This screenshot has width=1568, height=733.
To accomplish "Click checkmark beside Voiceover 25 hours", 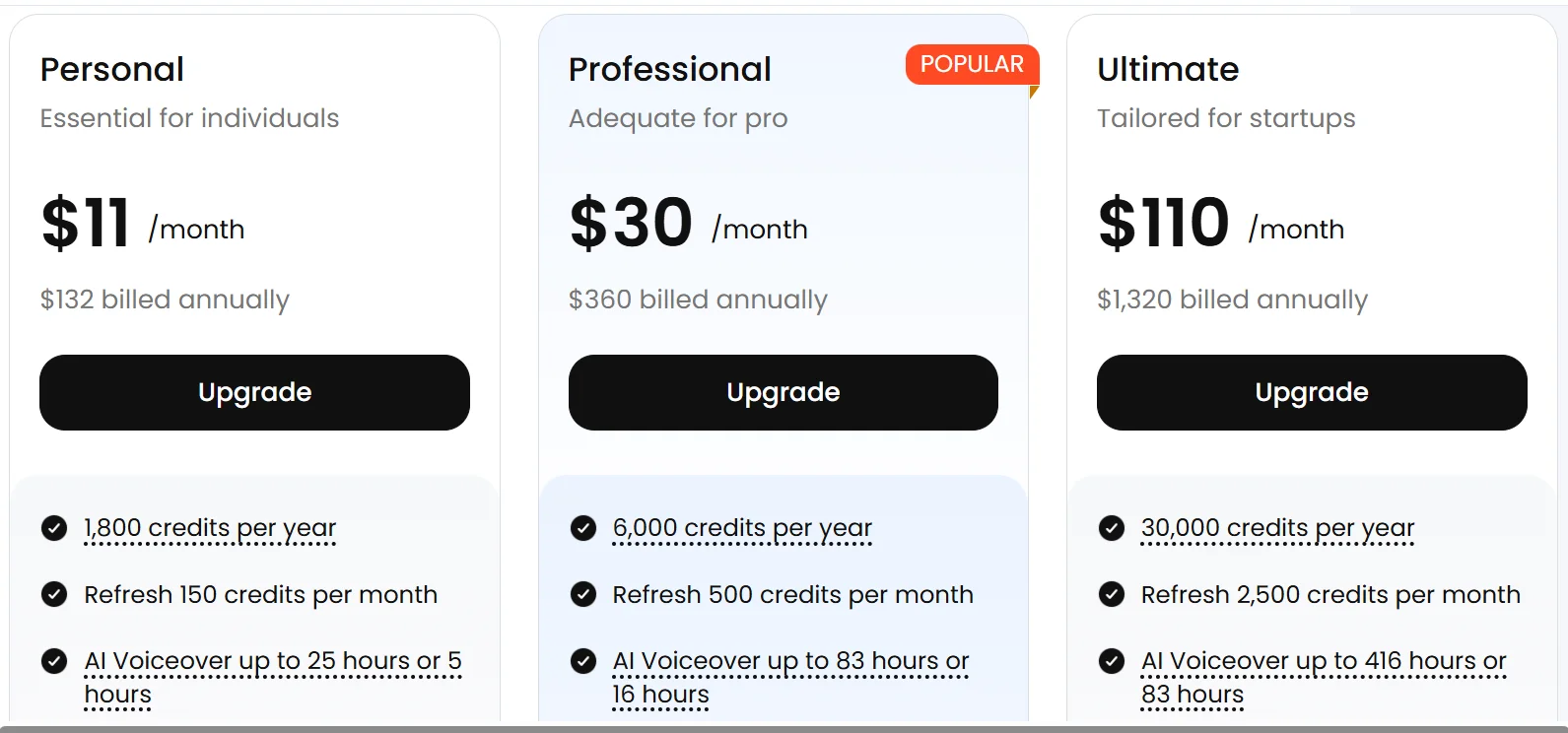I will 54,661.
